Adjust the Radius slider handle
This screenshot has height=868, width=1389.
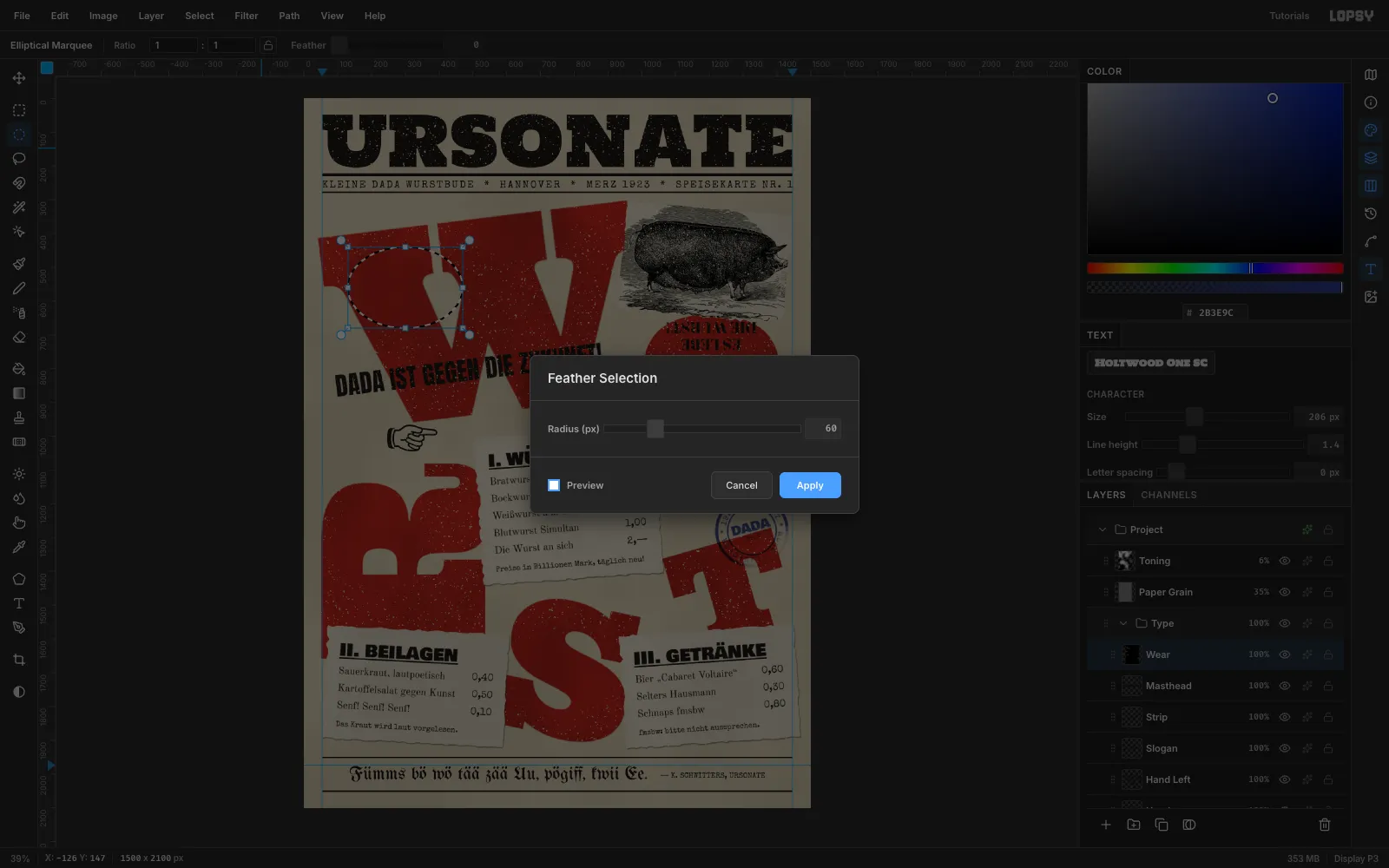(655, 429)
